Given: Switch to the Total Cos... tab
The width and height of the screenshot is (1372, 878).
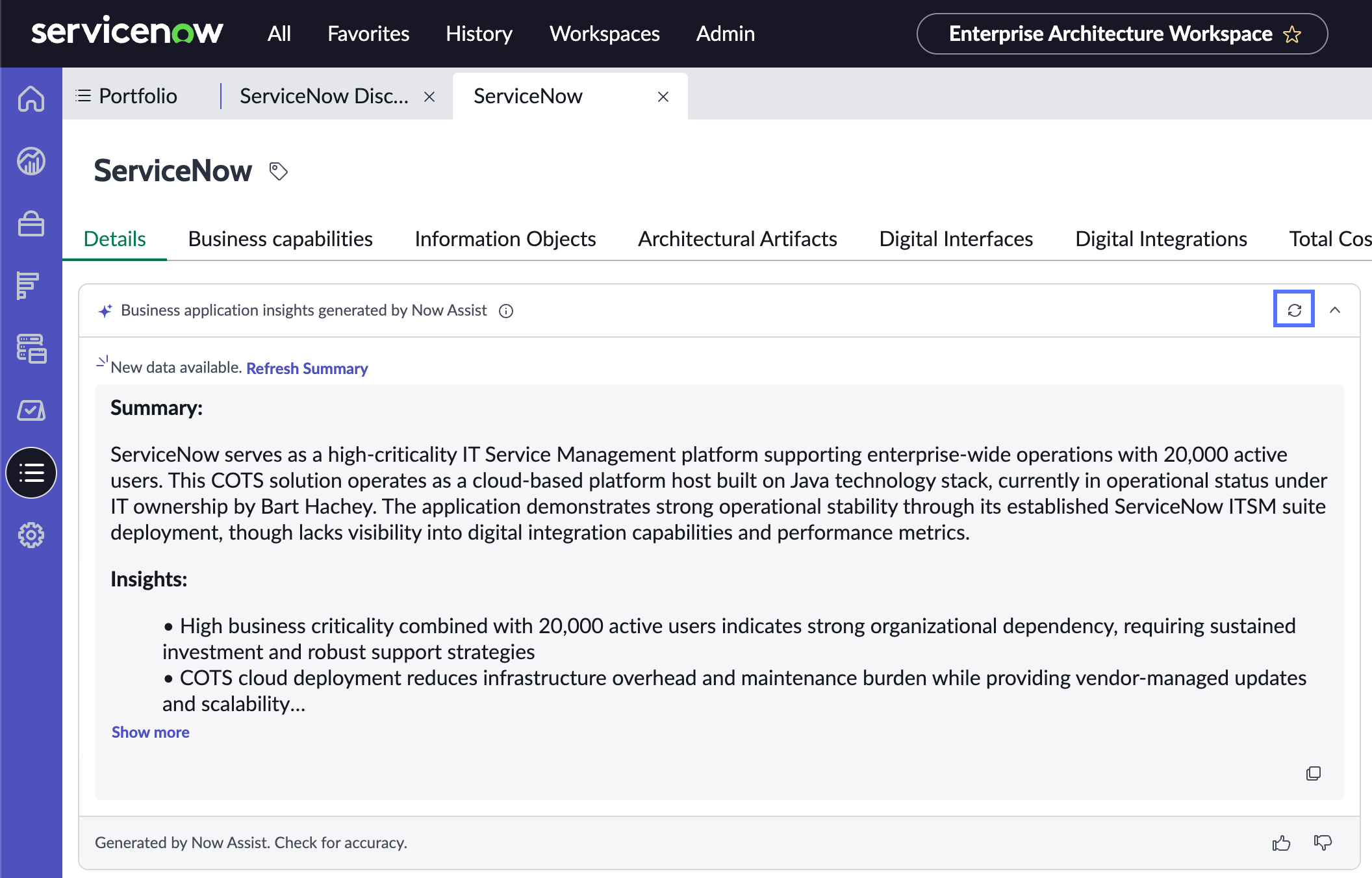Looking at the screenshot, I should click(1330, 239).
